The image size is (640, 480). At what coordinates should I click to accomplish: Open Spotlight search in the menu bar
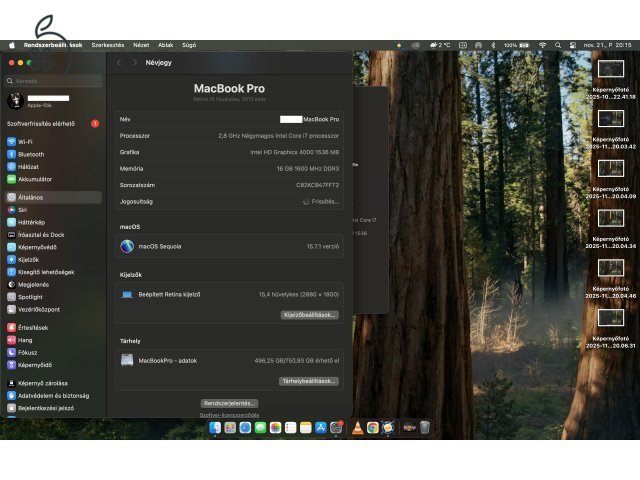[x=558, y=45]
